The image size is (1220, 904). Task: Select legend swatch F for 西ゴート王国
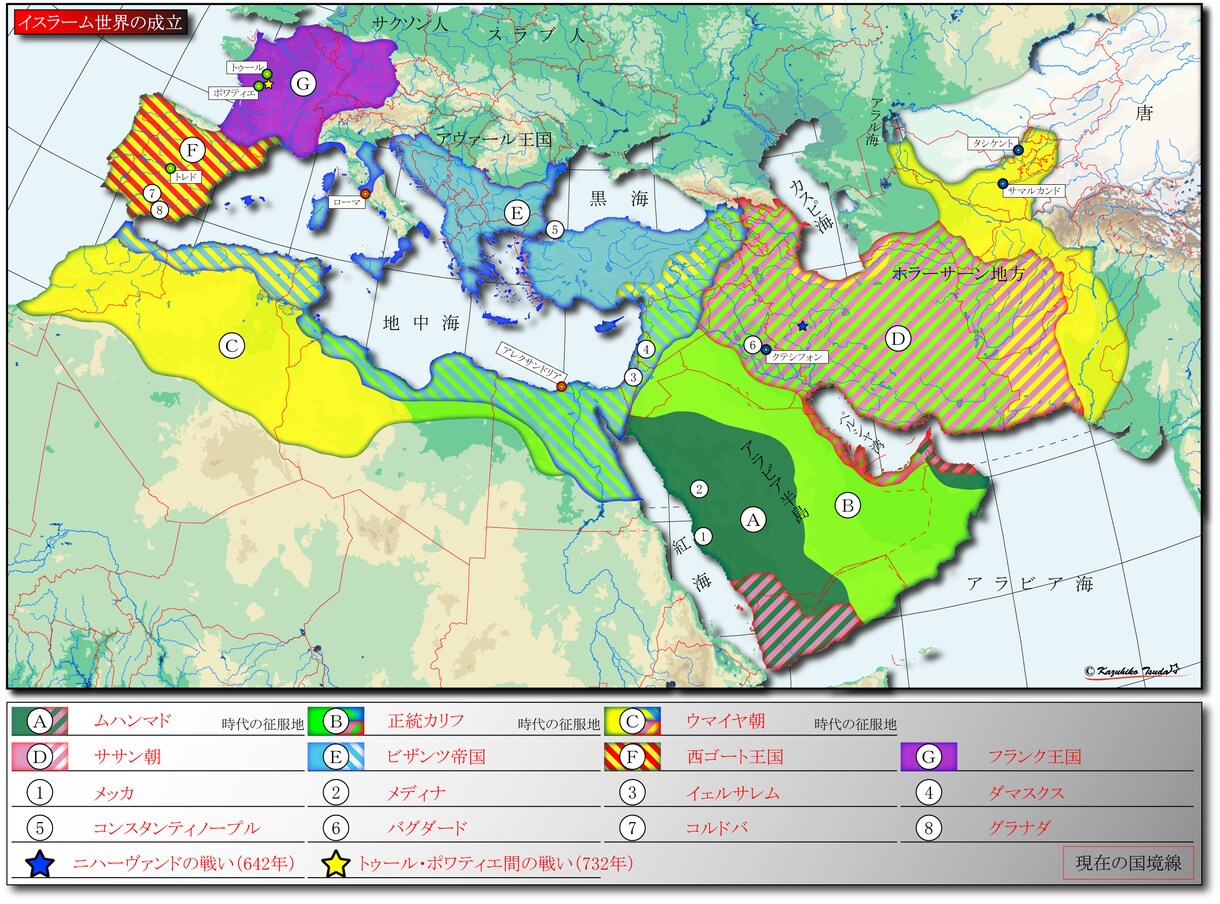pyautogui.click(x=632, y=757)
